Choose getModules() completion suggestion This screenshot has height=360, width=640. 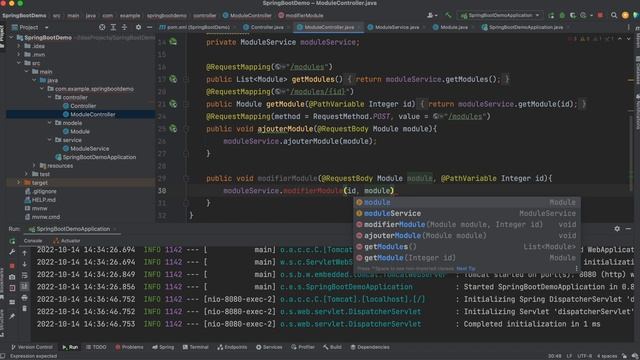pos(466,247)
